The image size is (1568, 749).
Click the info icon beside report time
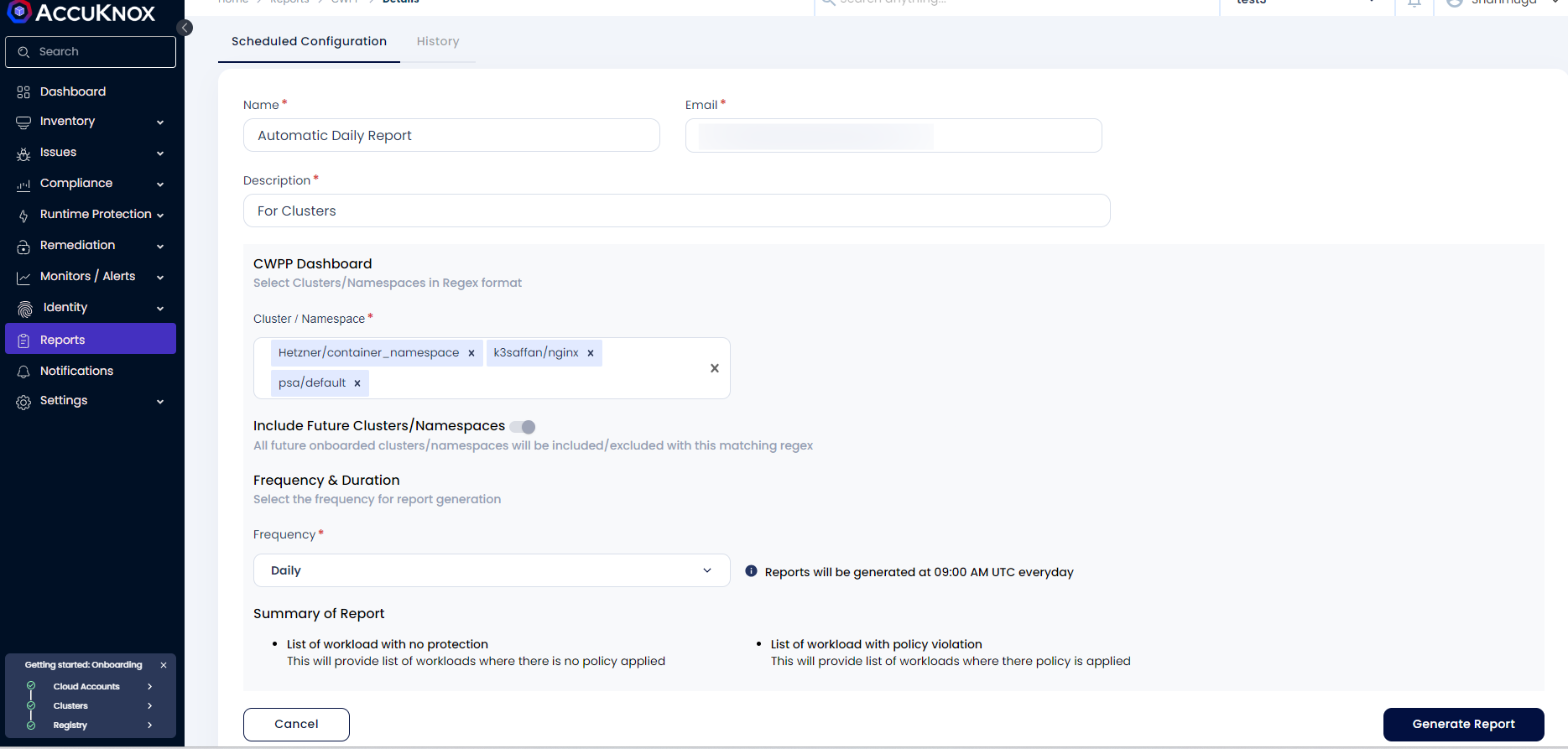751,571
